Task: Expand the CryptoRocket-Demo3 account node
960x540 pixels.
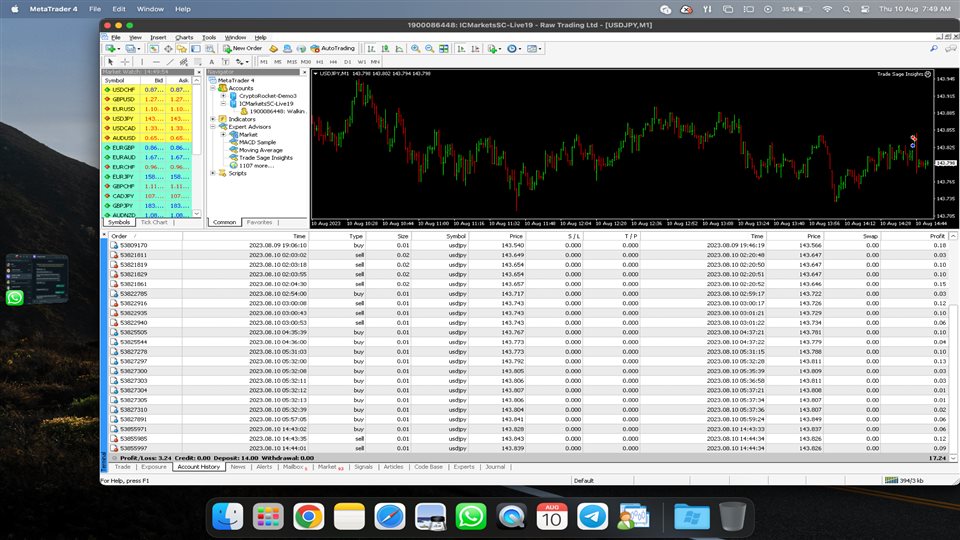Action: [223, 96]
